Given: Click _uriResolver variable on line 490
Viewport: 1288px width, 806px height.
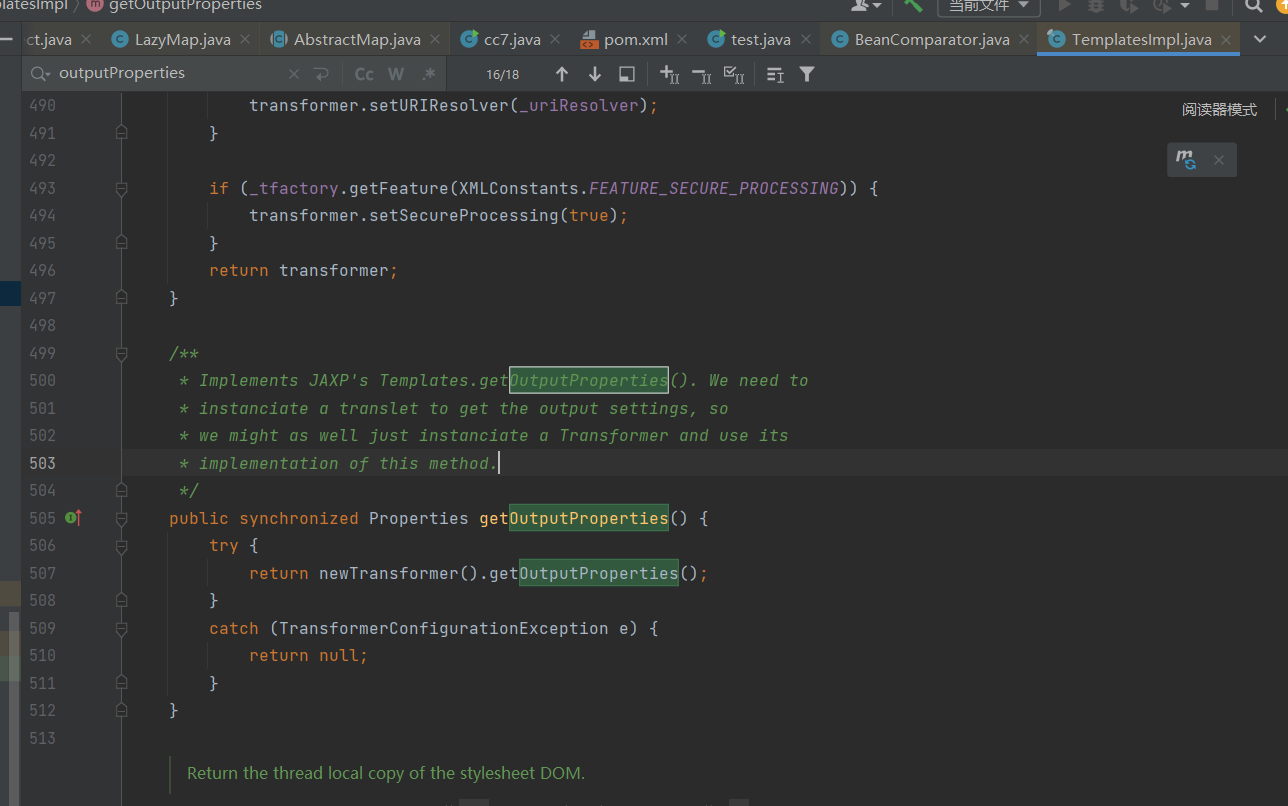Looking at the screenshot, I should point(578,106).
